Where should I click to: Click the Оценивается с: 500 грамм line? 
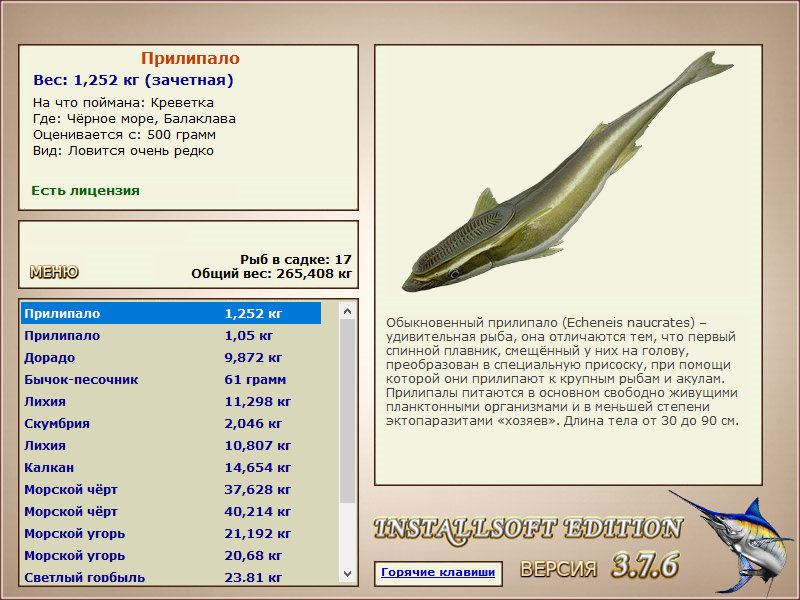(124, 135)
